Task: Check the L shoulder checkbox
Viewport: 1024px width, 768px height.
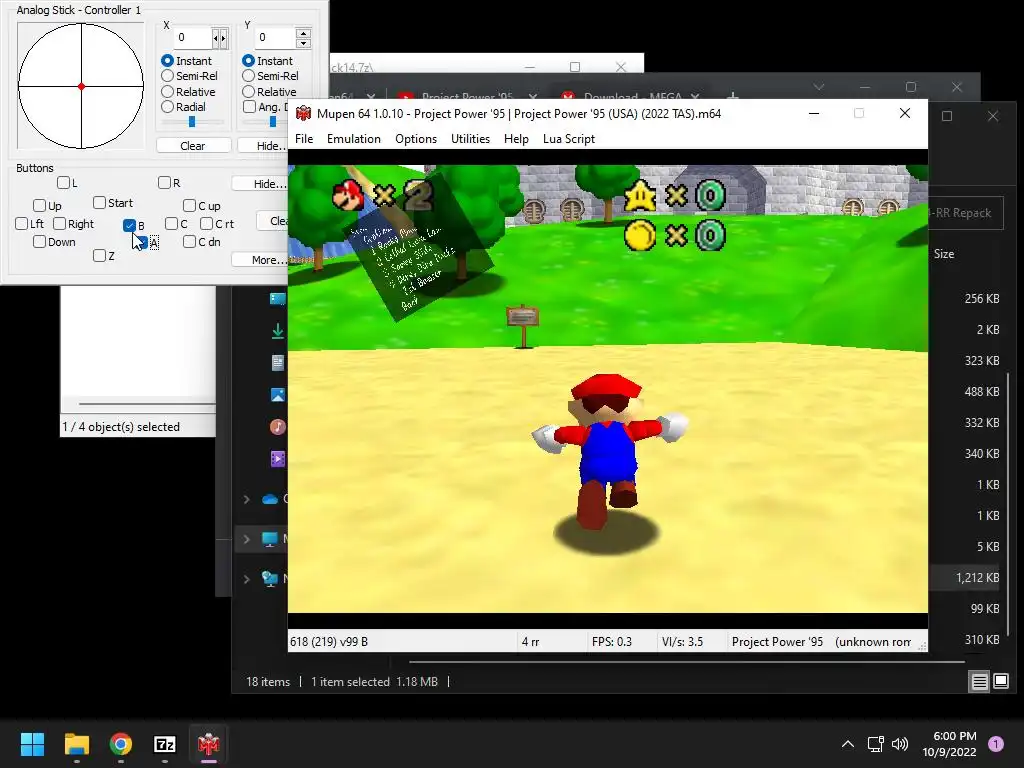Action: [63, 182]
